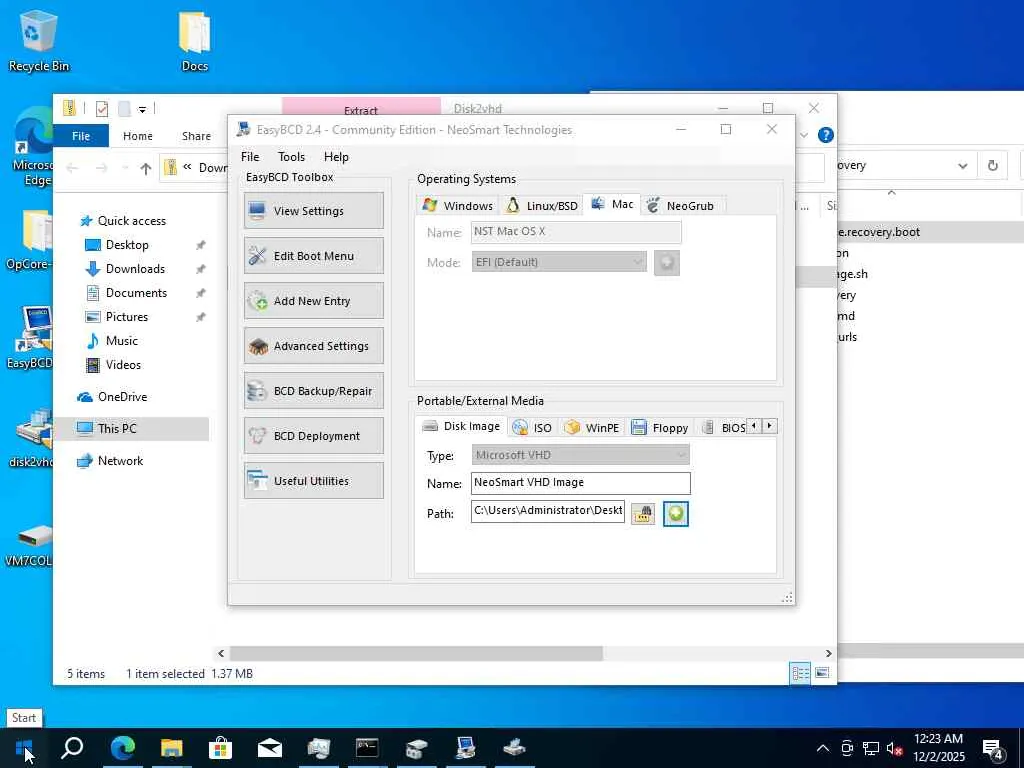1024x768 pixels.
Task: Open the EasyBCD taskbar icon
Action: click(465, 748)
